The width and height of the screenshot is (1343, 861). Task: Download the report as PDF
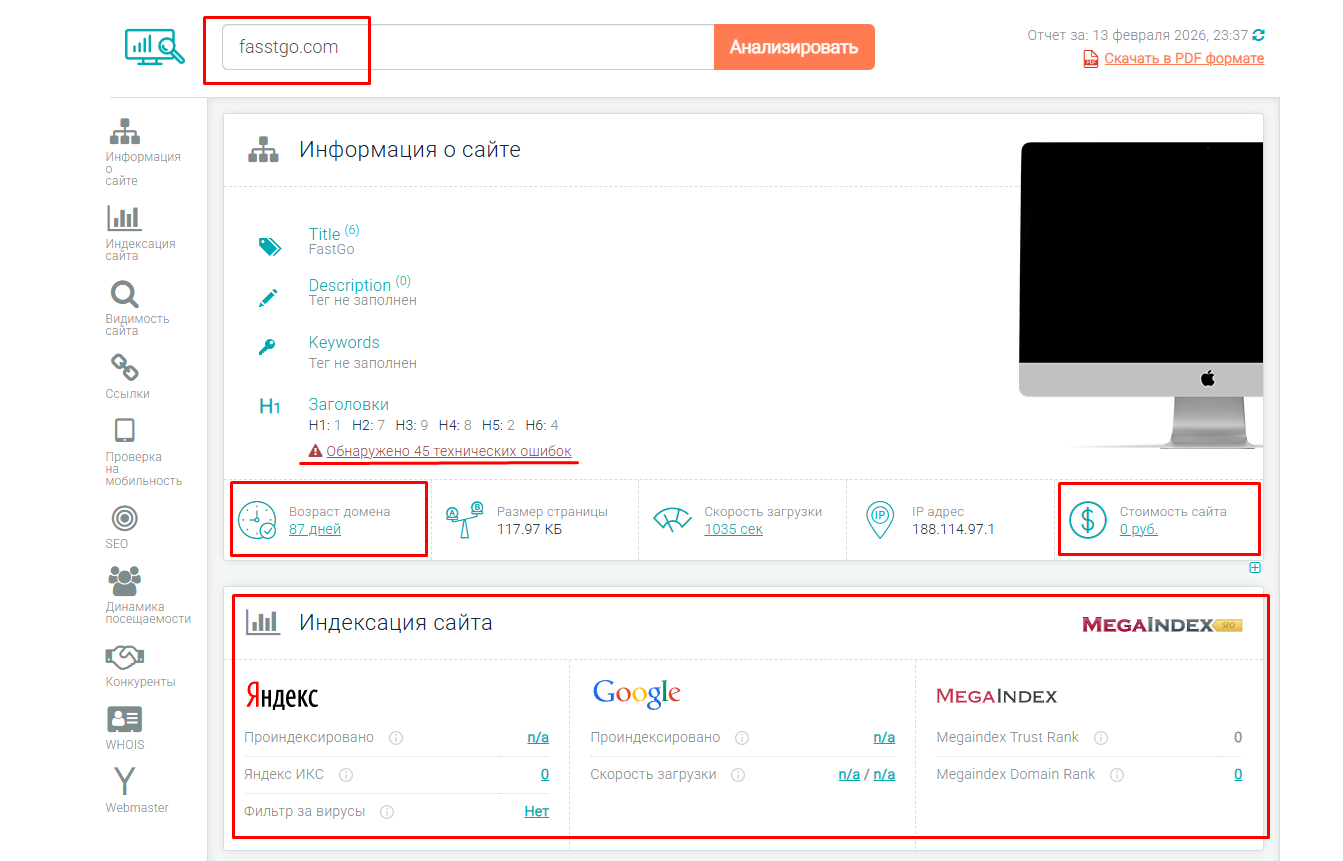(1183, 58)
